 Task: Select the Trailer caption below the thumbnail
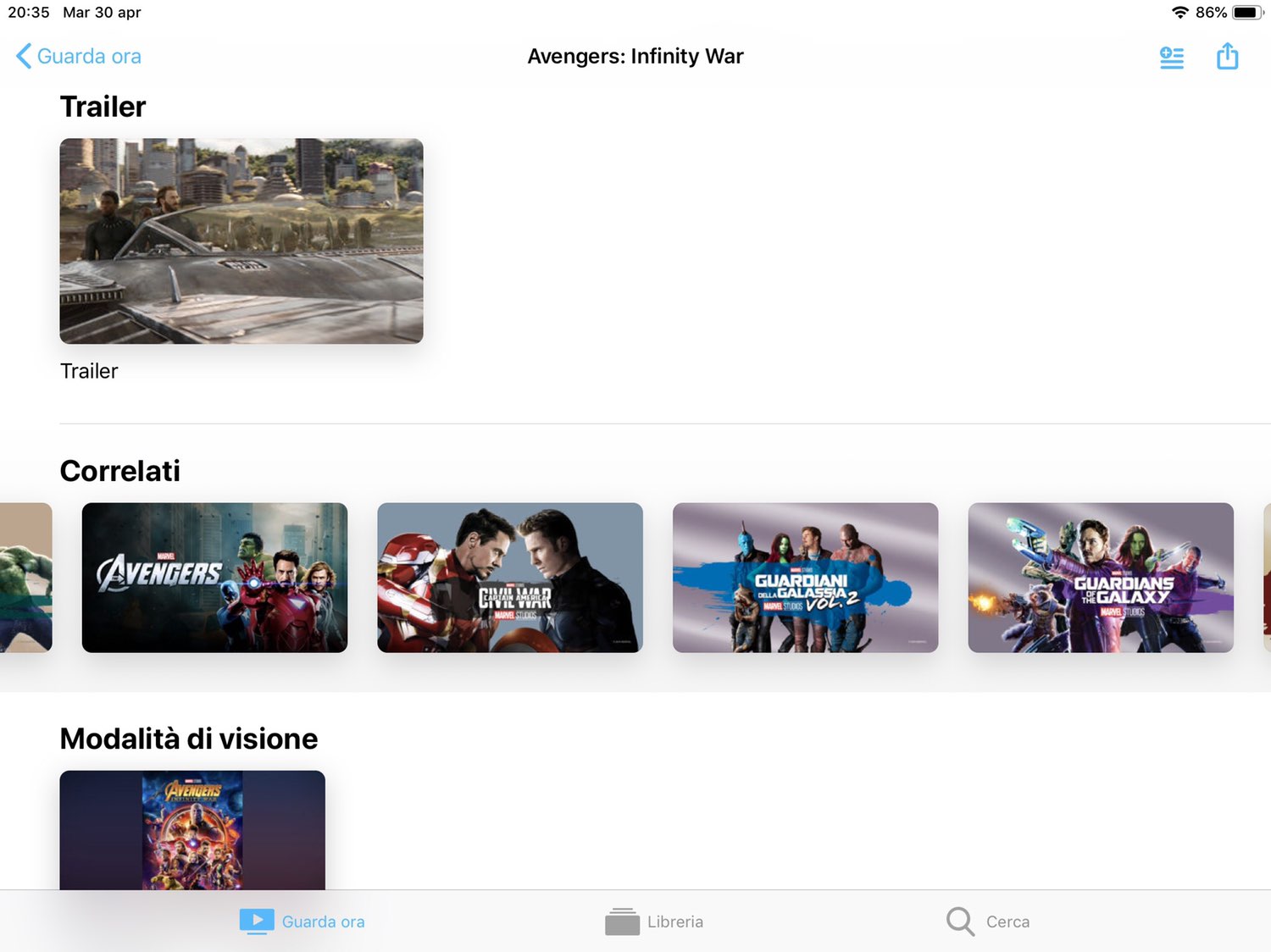[x=89, y=371]
